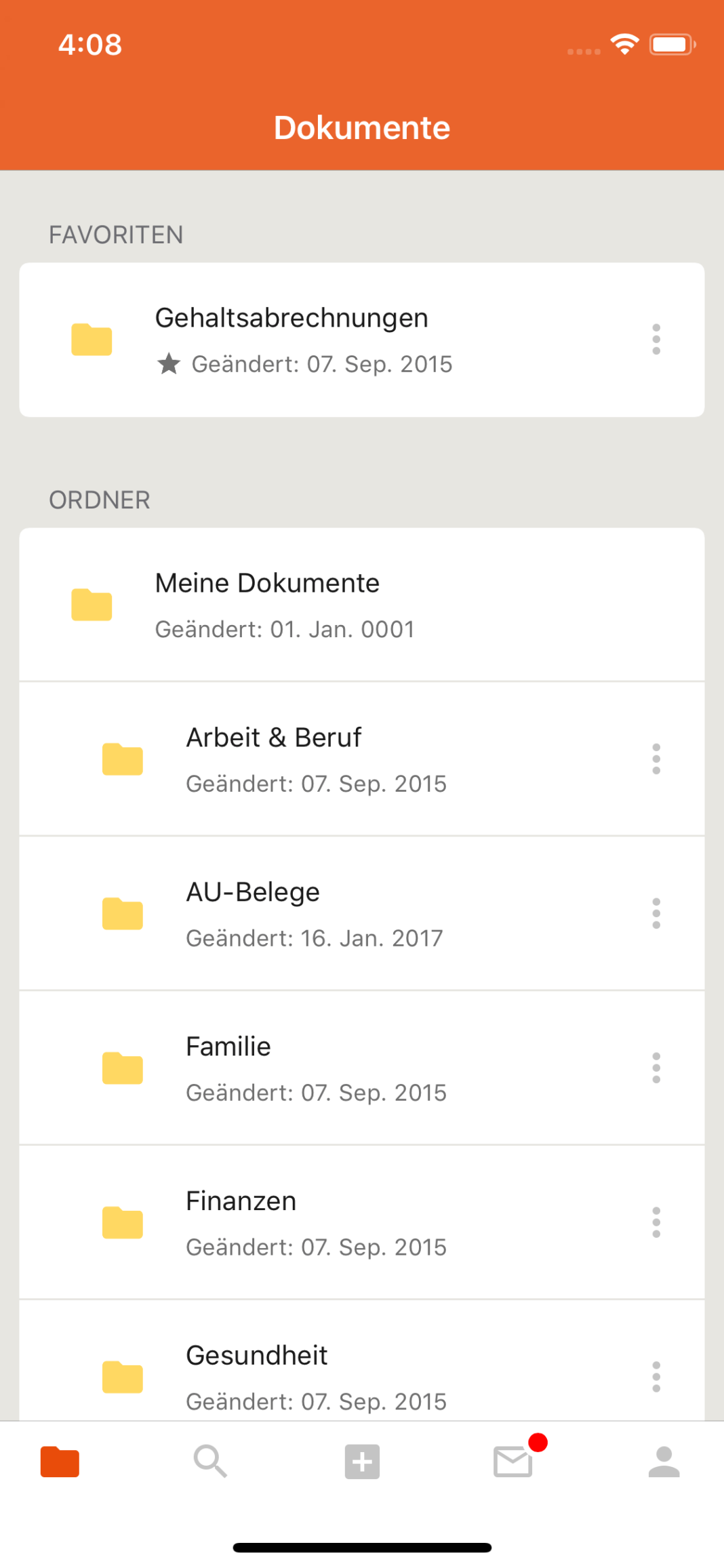Open the mailbox envelope icon
The height and width of the screenshot is (1568, 724).
513,1462
